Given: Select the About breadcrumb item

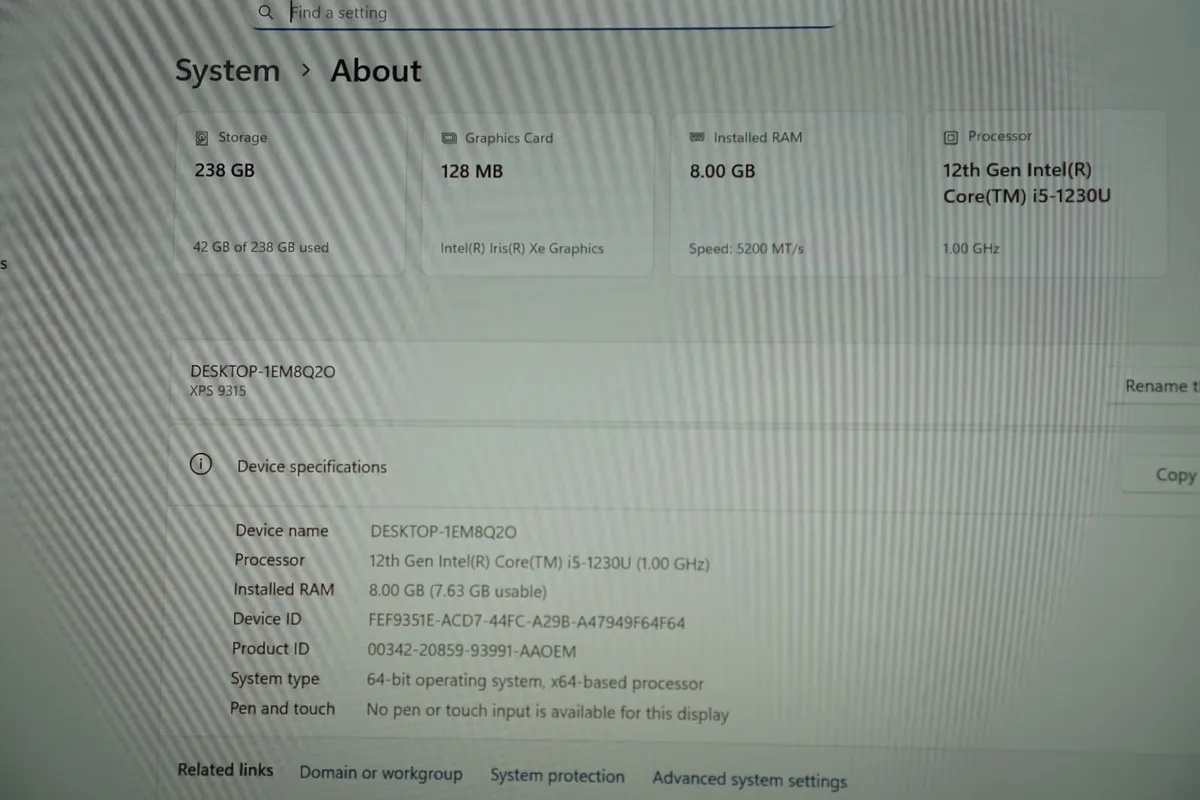Looking at the screenshot, I should 375,71.
